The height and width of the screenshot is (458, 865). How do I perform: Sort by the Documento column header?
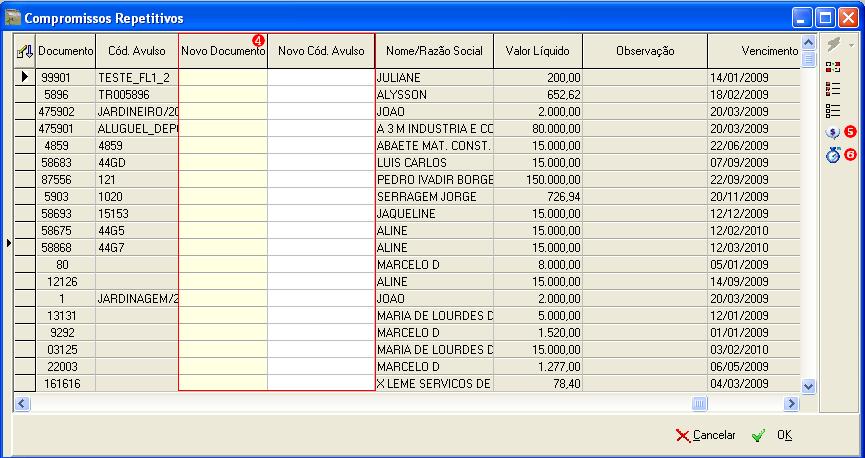pyautogui.click(x=67, y=51)
